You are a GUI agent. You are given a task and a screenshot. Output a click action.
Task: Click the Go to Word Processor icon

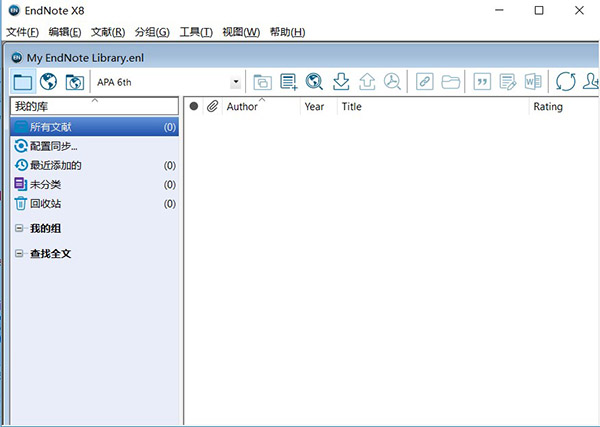pos(533,82)
